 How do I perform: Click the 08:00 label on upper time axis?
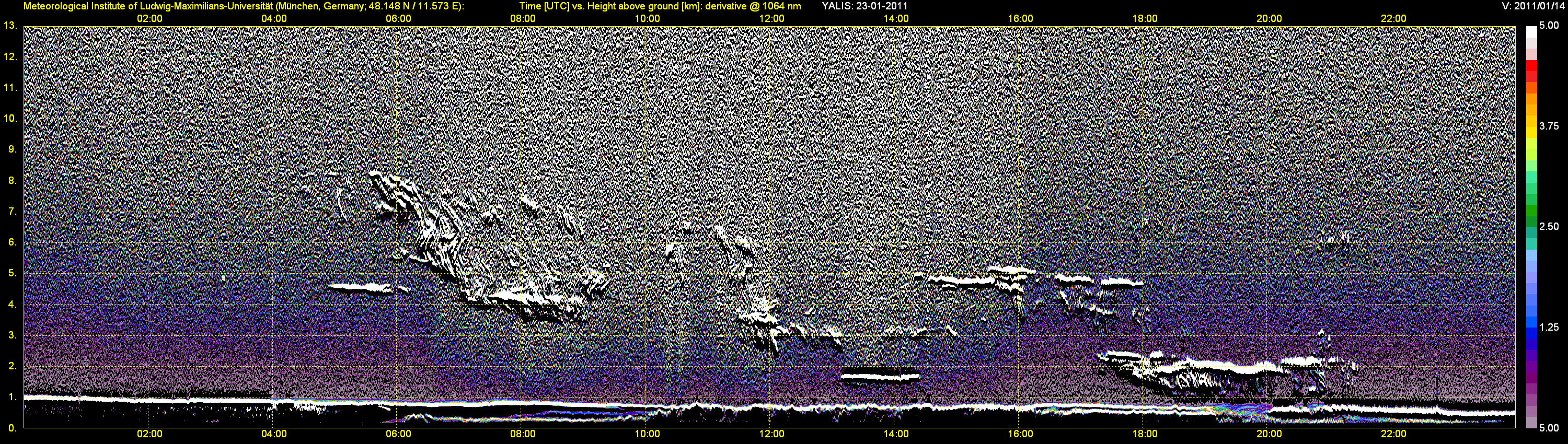coord(523,19)
